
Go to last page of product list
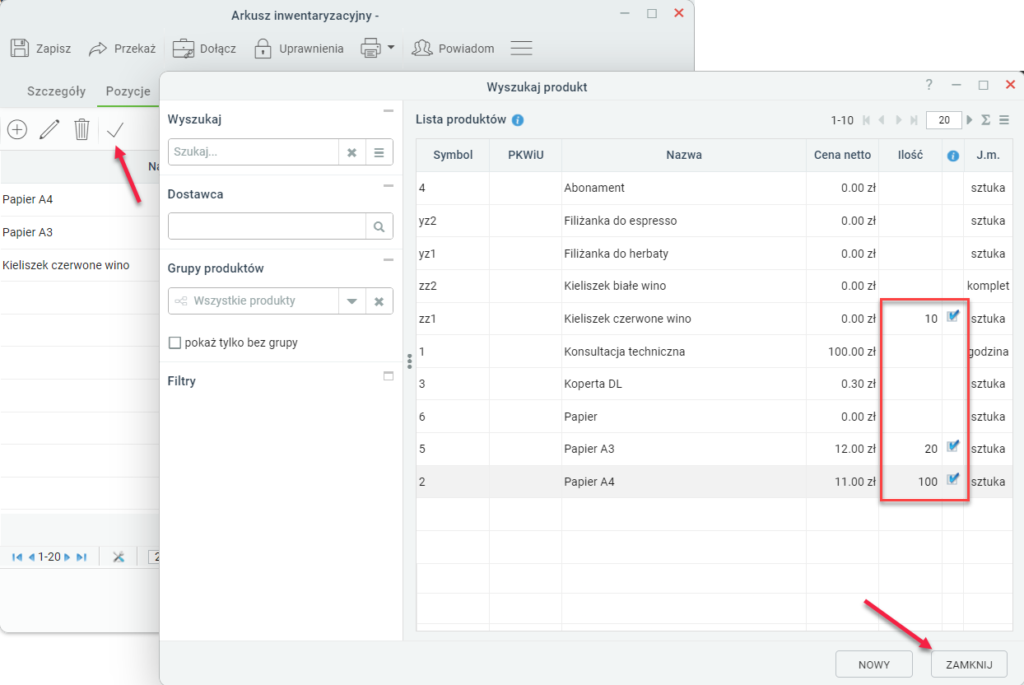(914, 120)
